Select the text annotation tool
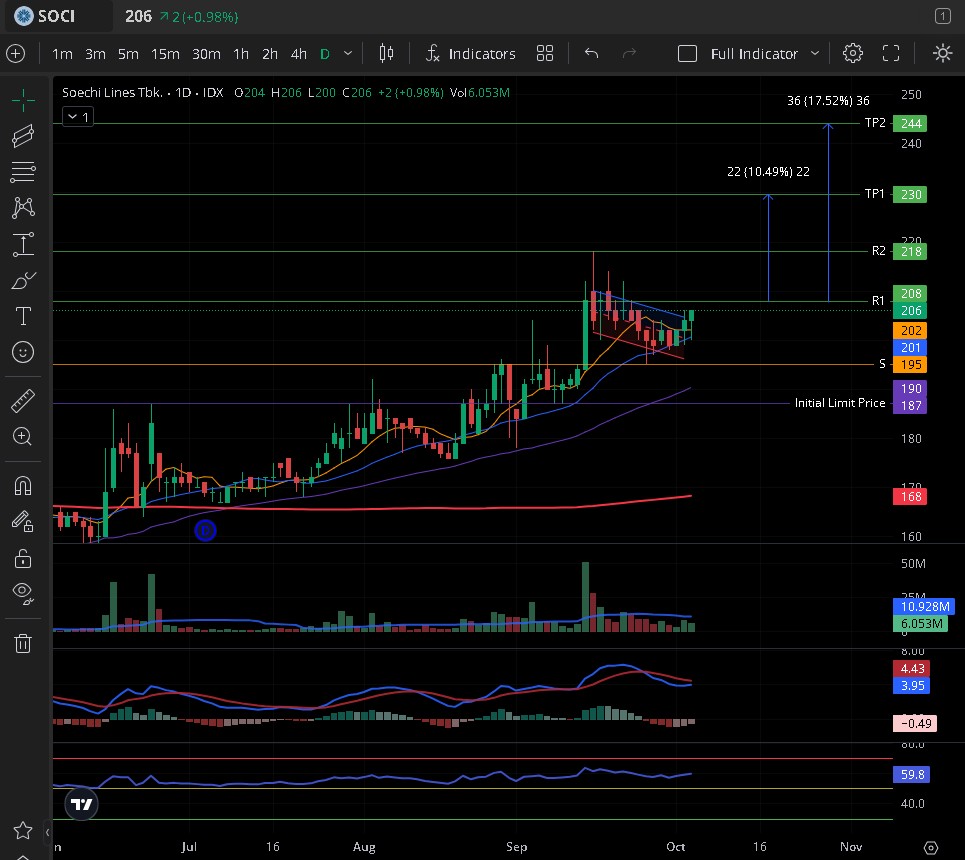965x860 pixels. click(x=22, y=317)
